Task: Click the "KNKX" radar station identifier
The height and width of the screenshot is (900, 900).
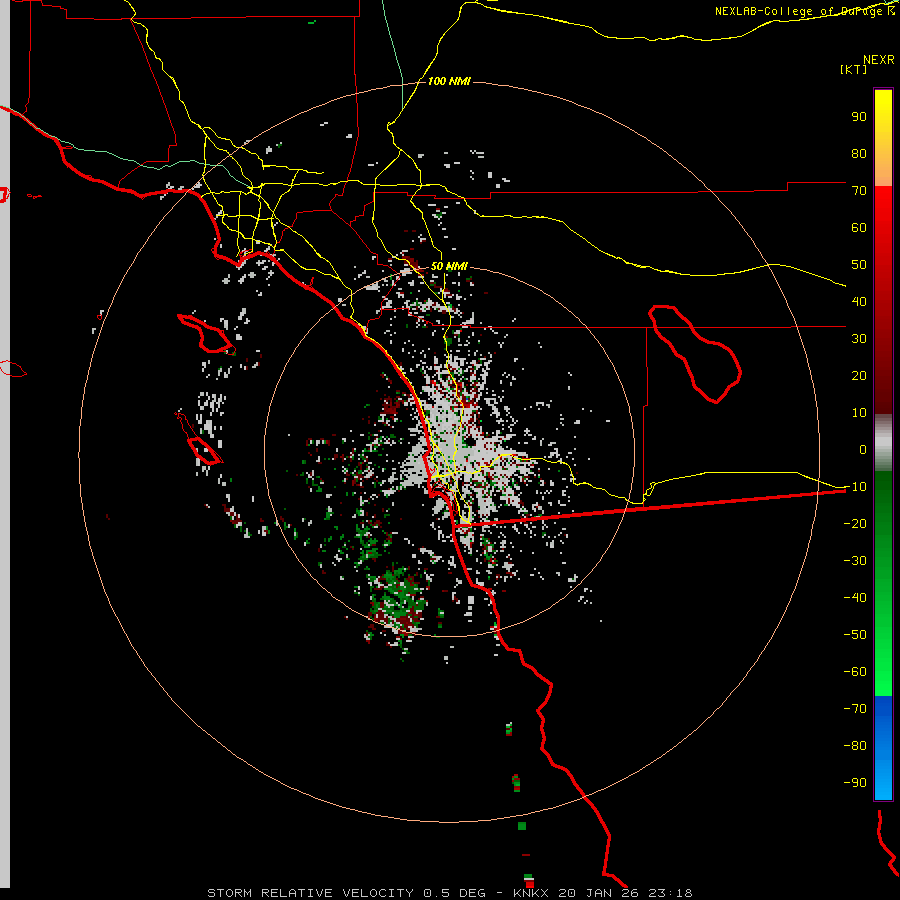Action: (530, 893)
